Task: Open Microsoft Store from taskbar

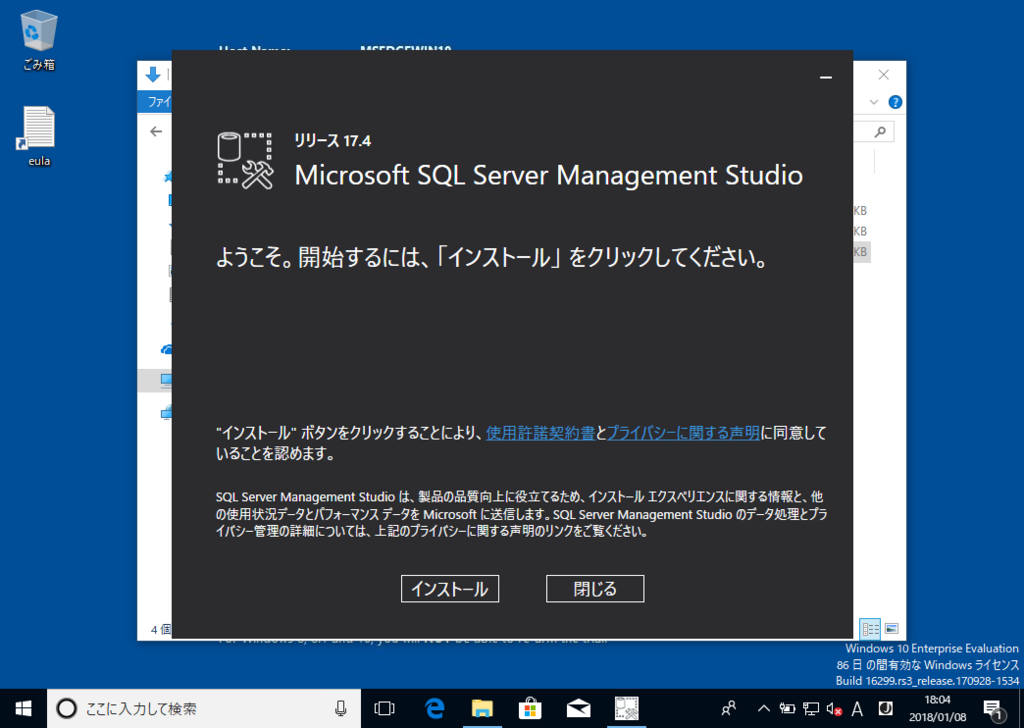Action: click(530, 708)
